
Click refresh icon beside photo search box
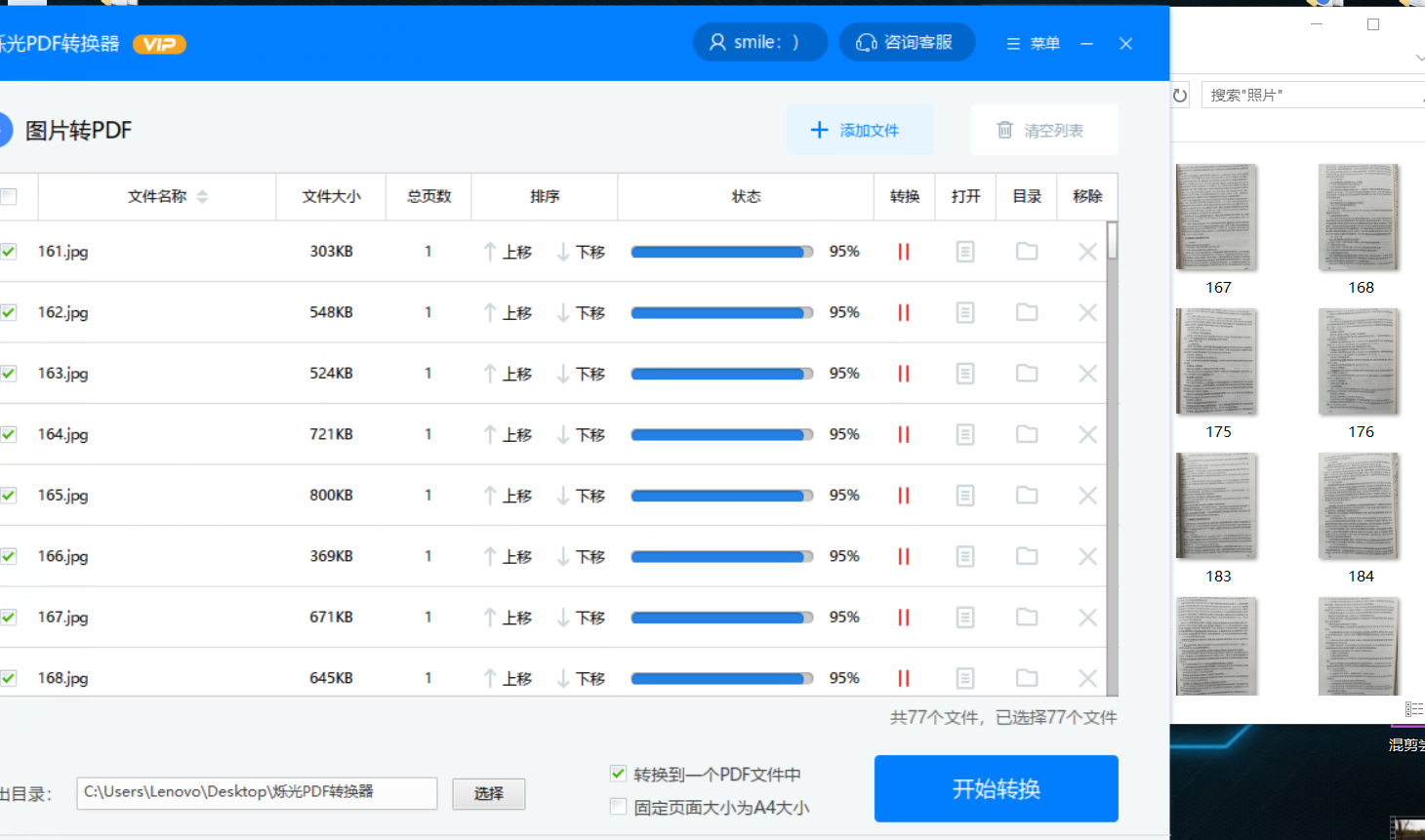[x=1180, y=96]
